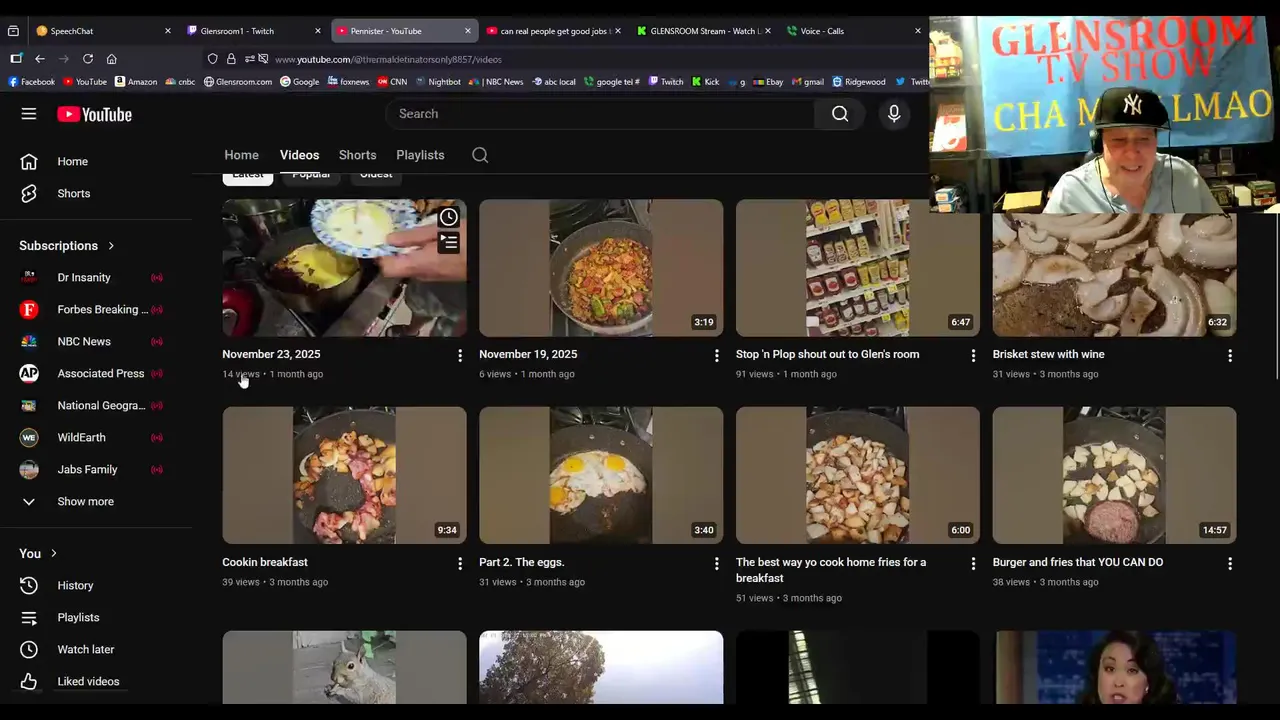Start voice search with the microphone icon
1280x720 pixels.
pyautogui.click(x=894, y=114)
